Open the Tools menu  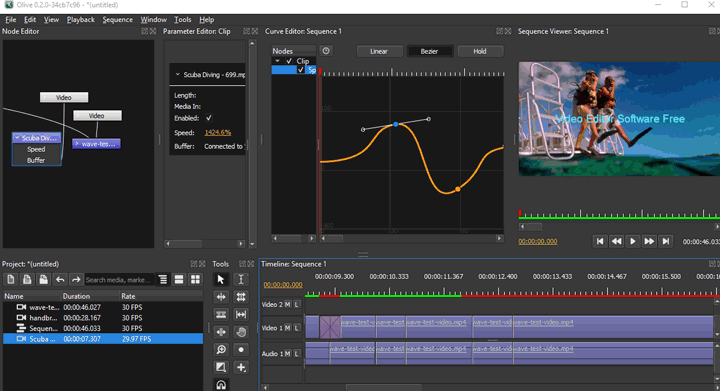[x=182, y=20]
